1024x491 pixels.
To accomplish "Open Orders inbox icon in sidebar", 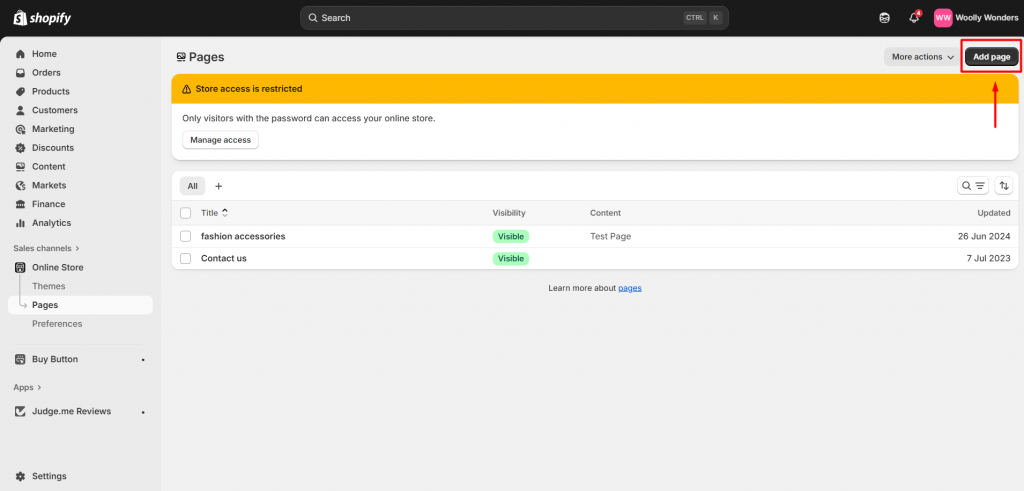I will click(20, 73).
